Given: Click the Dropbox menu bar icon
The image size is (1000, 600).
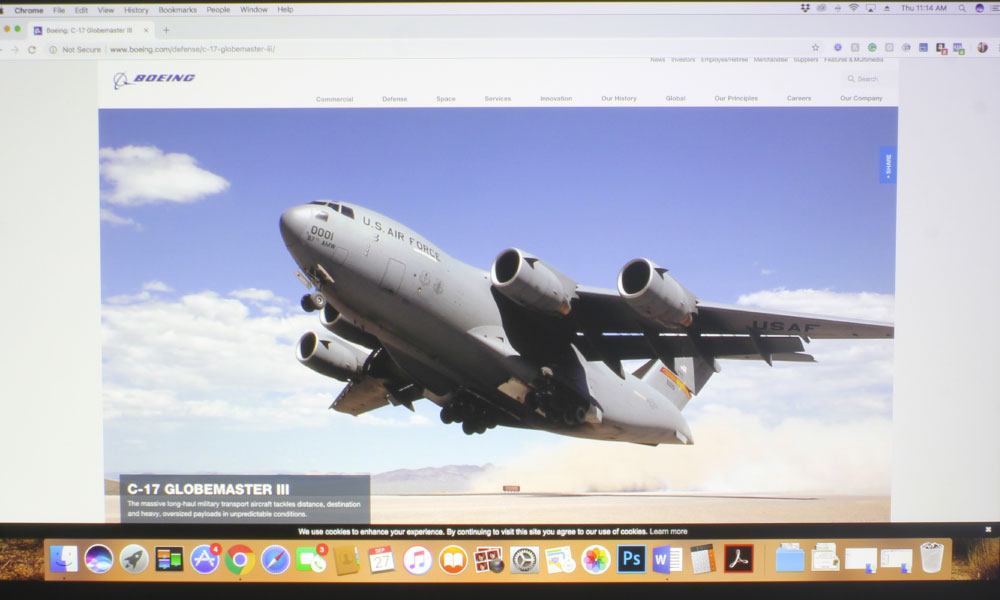Looking at the screenshot, I should (805, 8).
